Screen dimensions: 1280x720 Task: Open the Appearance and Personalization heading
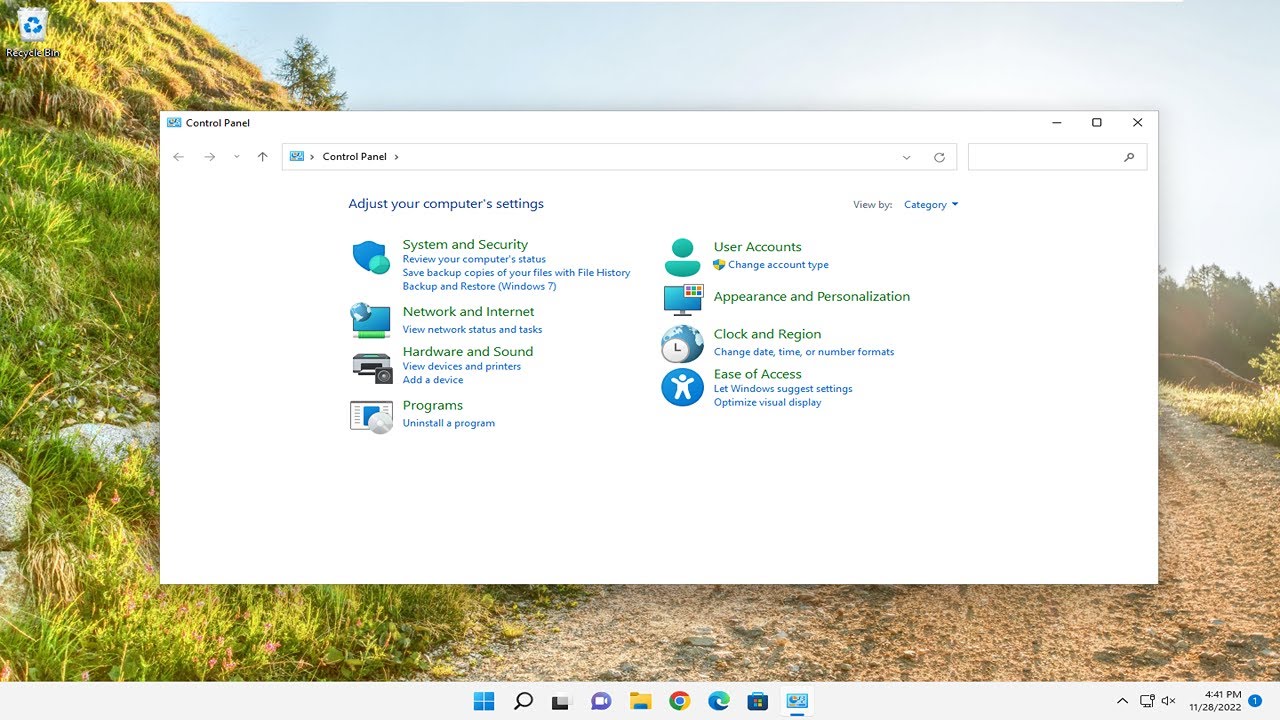[812, 297]
